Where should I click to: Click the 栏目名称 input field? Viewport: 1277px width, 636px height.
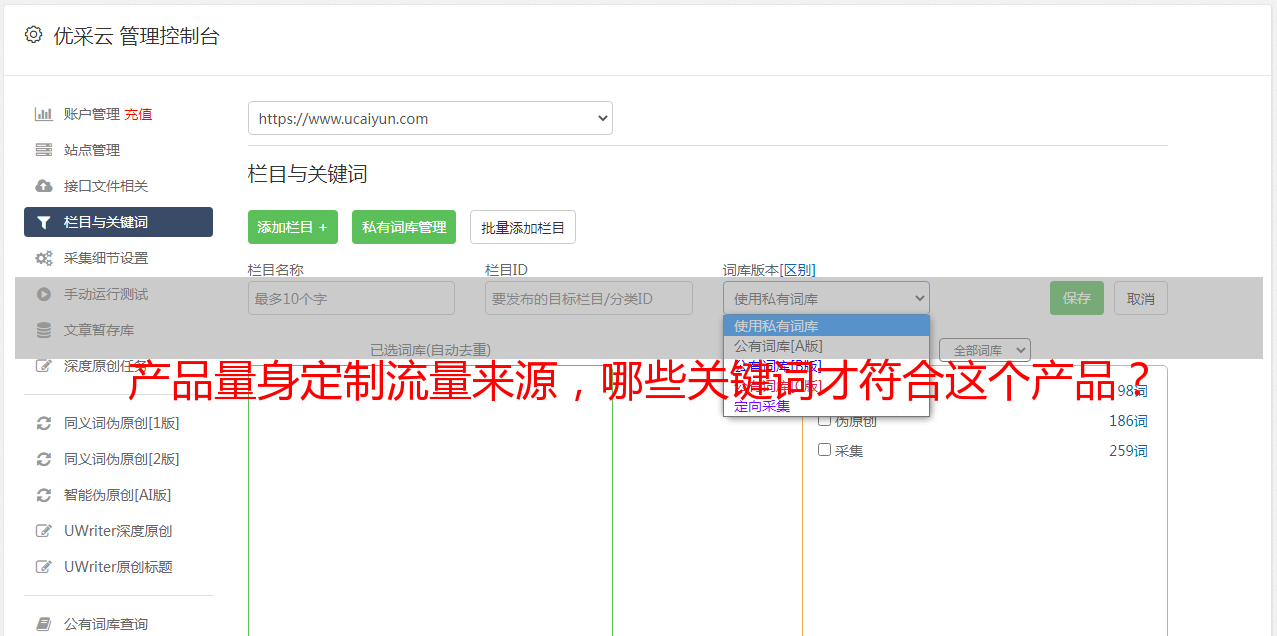(351, 298)
